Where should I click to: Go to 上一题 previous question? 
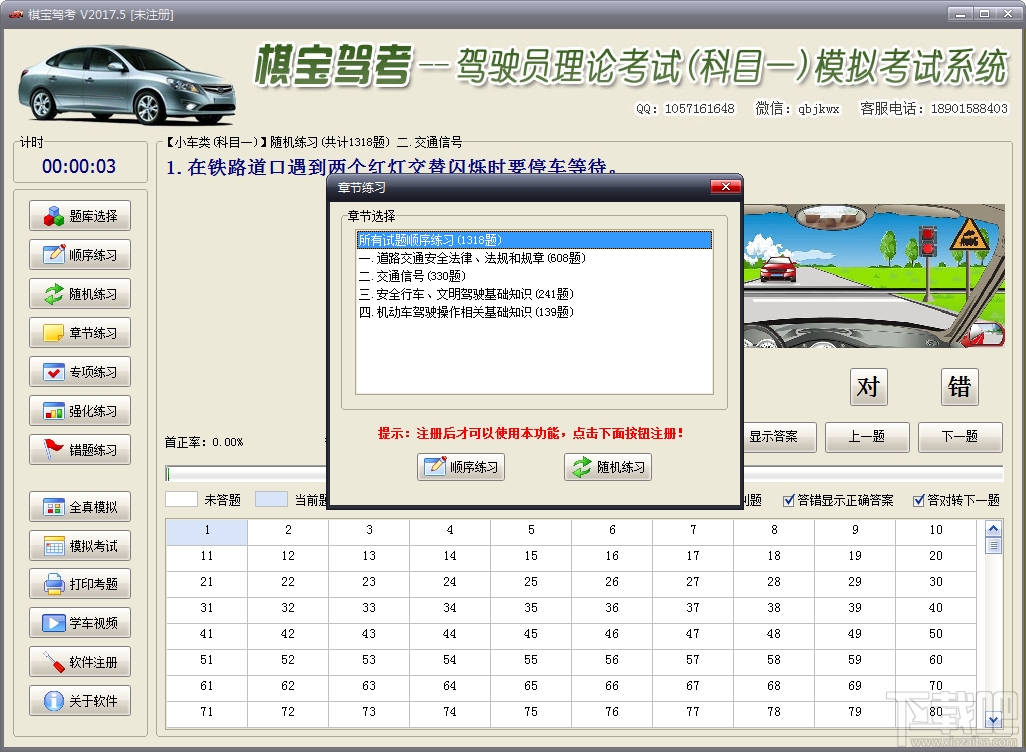[867, 437]
